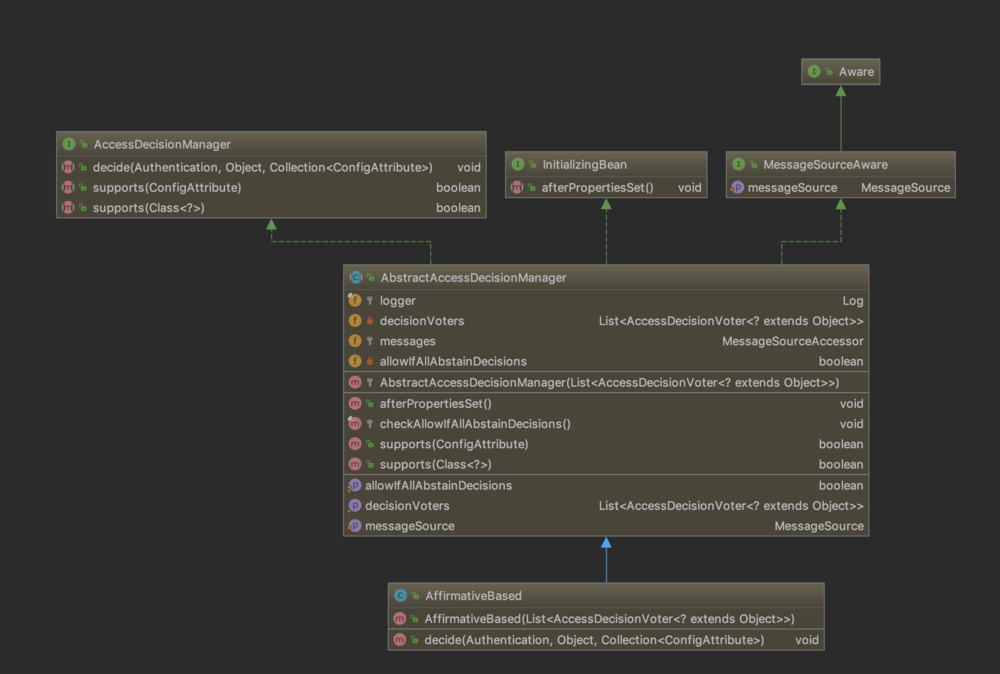Screen dimensions: 1000x674
Task: Select checkAllowIfAllAbstainDecisions() method
Action: pyautogui.click(x=475, y=424)
